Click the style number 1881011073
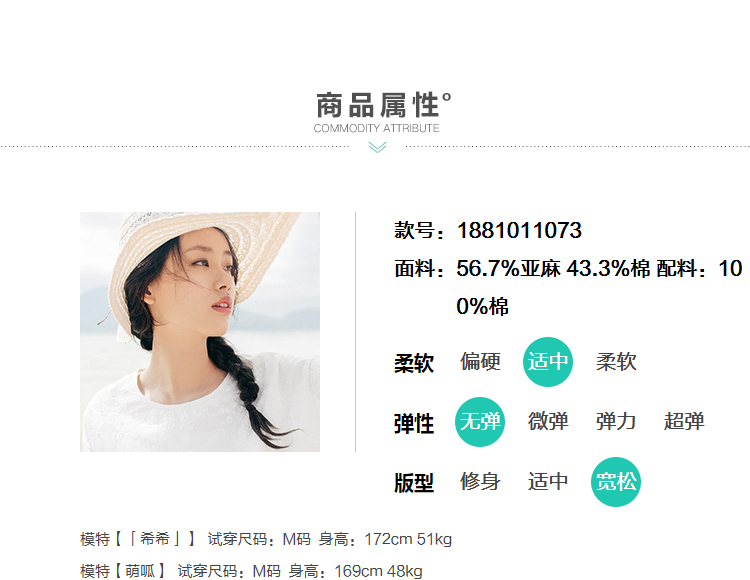The image size is (750, 580). [519, 230]
